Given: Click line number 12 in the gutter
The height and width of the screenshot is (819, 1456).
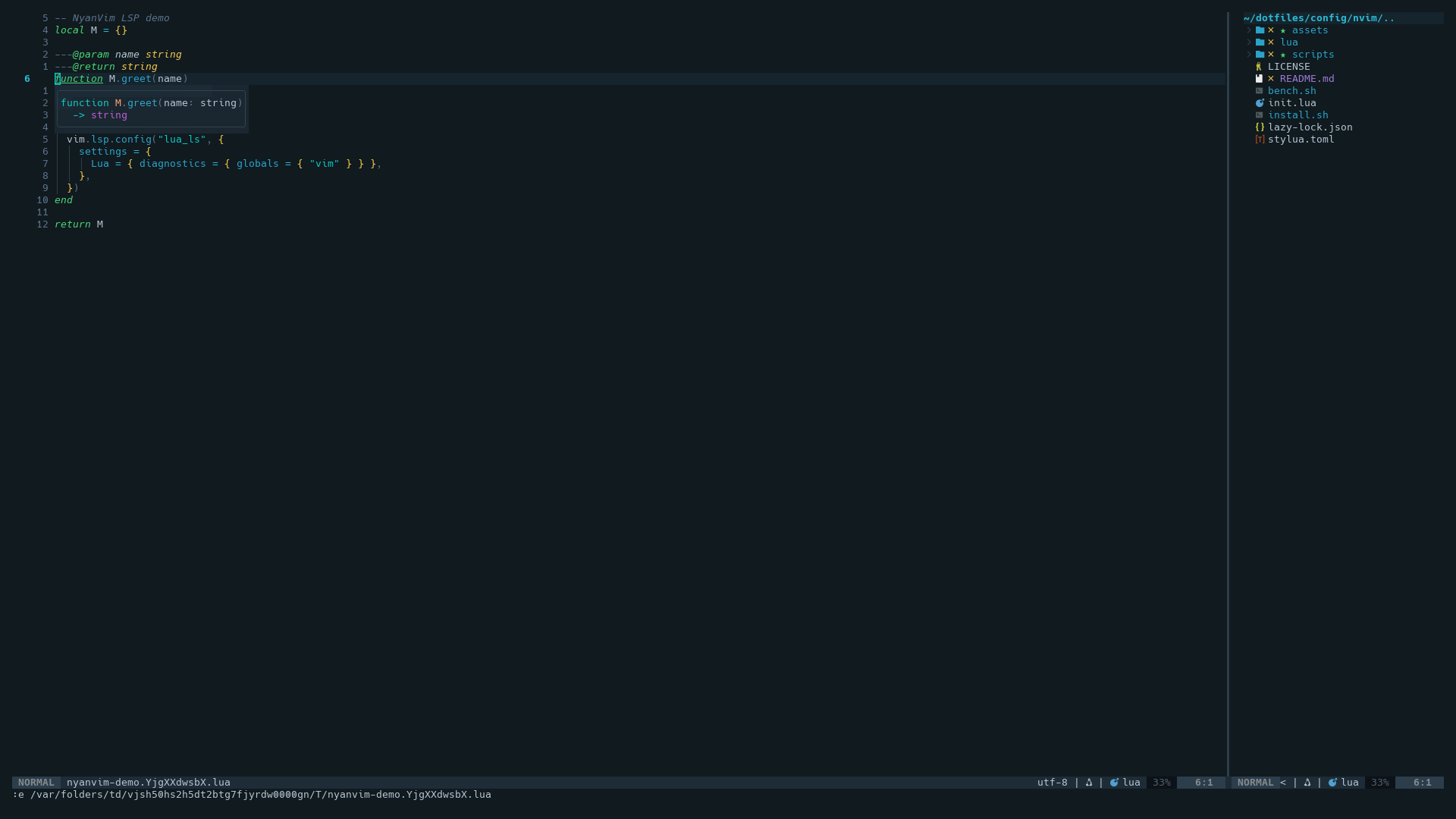Looking at the screenshot, I should point(42,224).
